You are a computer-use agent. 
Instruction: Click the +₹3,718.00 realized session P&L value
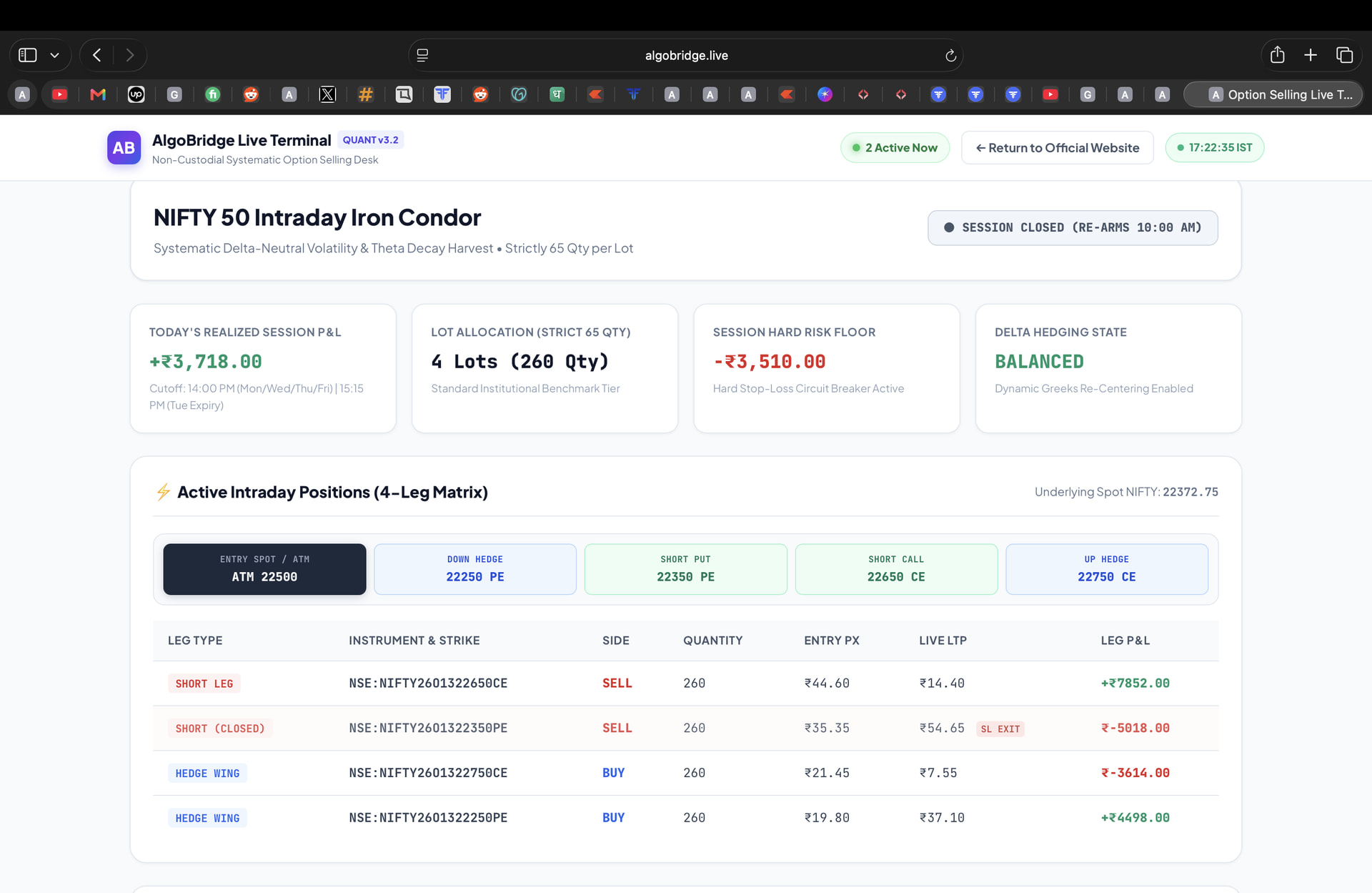tap(206, 362)
